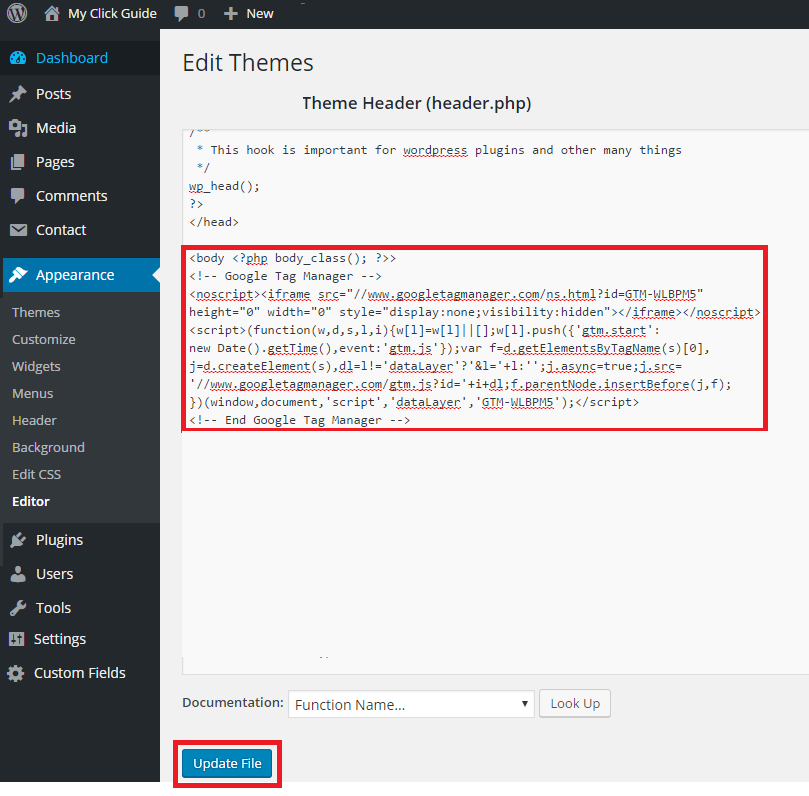Select the Appearance menu

[80, 275]
